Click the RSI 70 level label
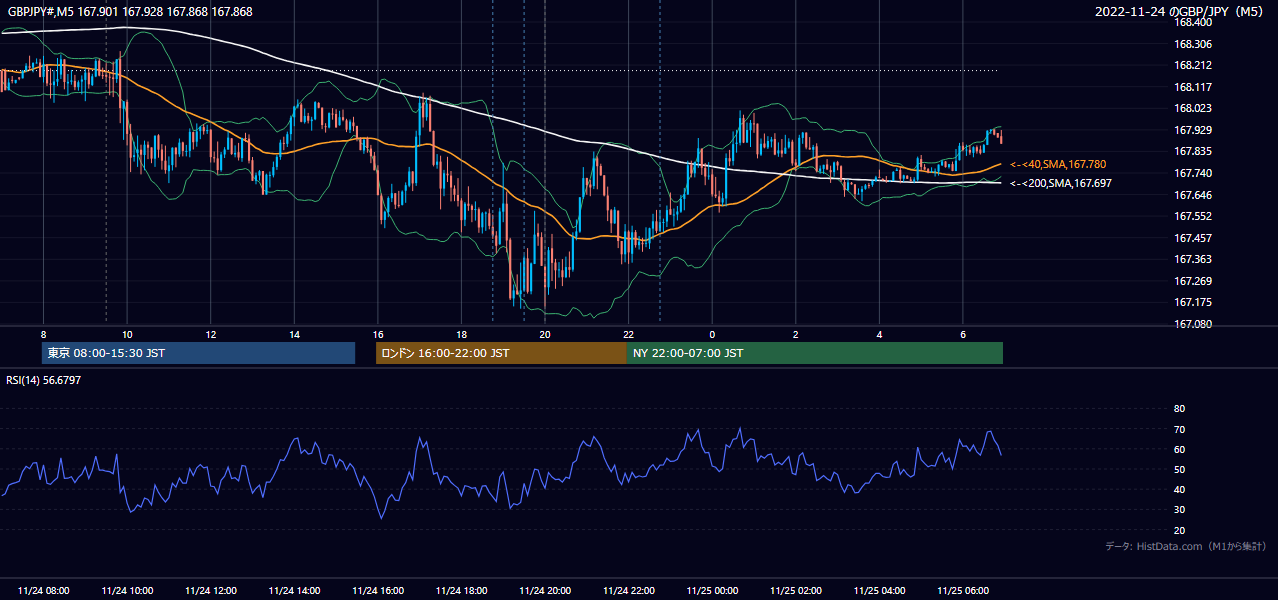1278x600 pixels. (x=1179, y=429)
